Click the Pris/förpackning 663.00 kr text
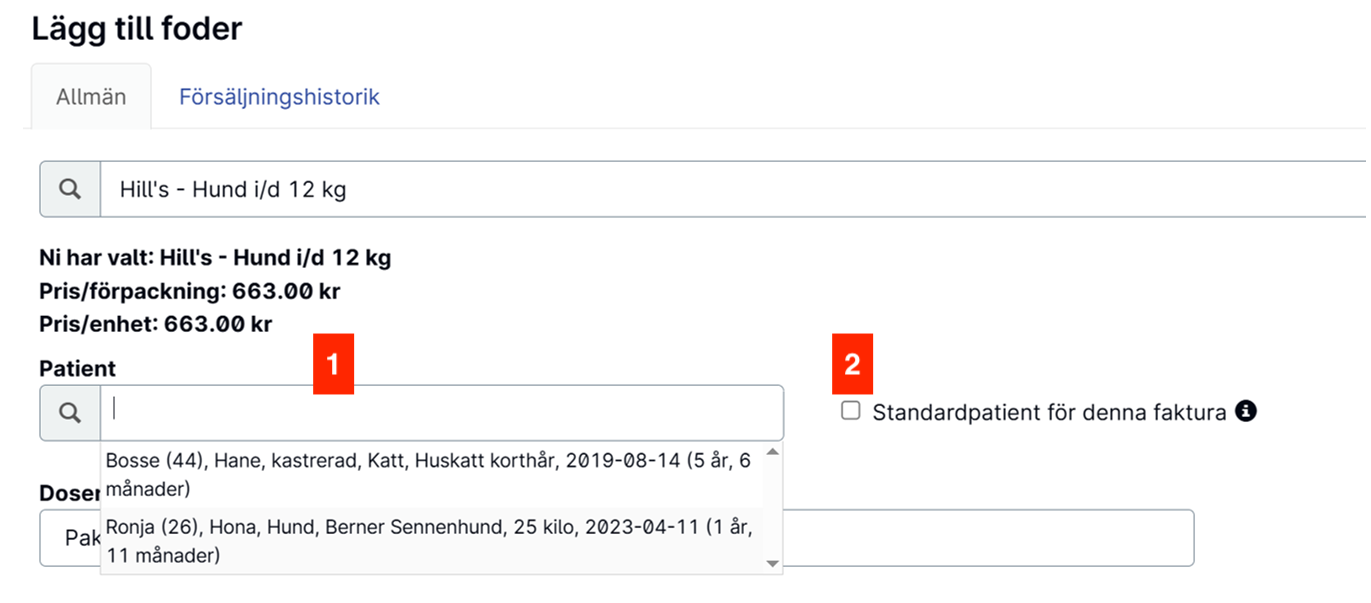 (x=190, y=291)
